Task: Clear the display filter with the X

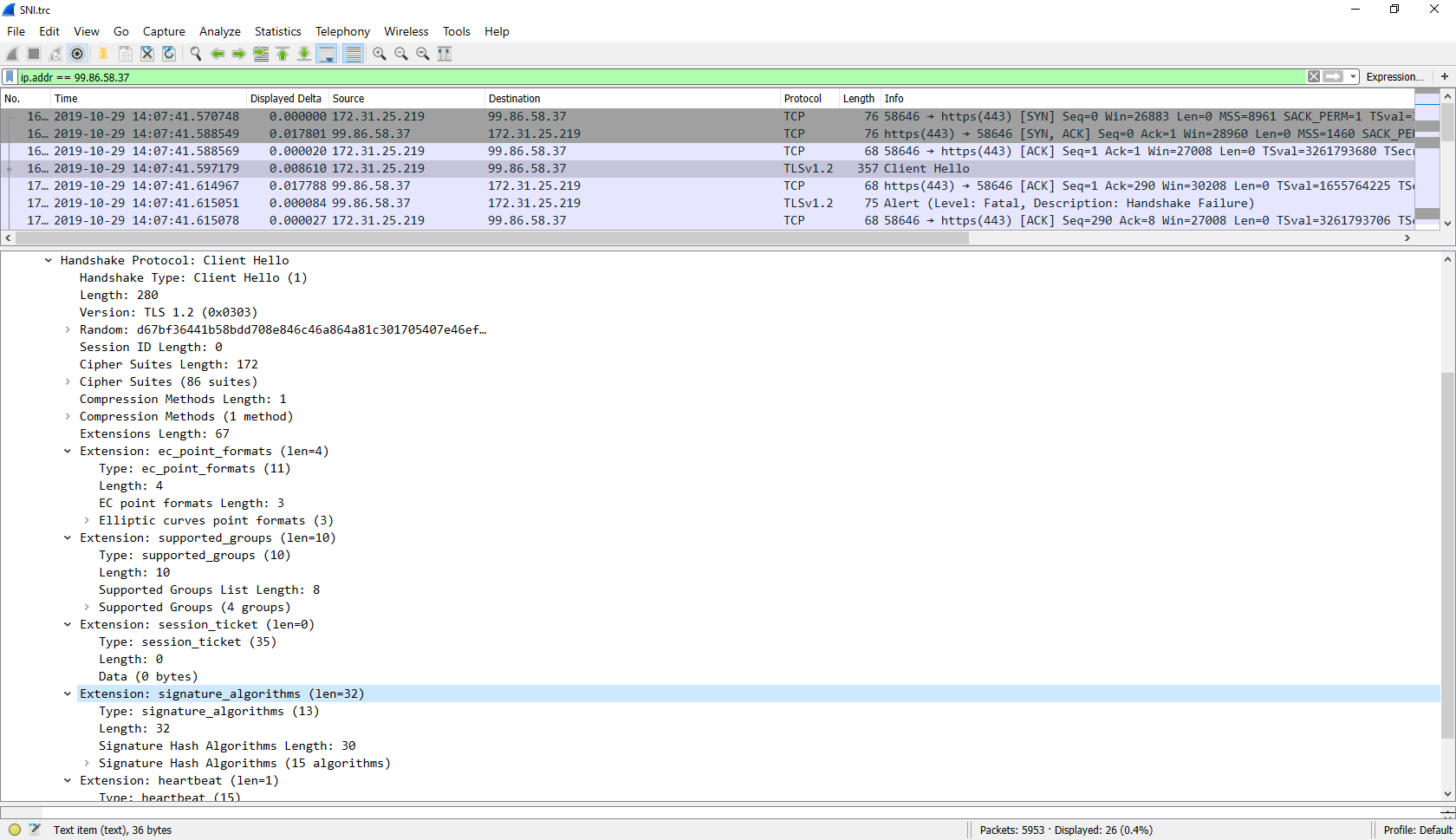Action: click(1314, 76)
